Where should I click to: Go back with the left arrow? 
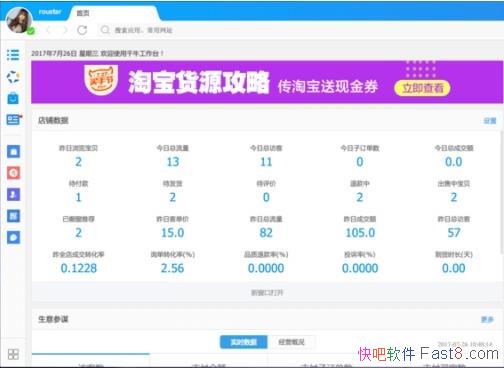49,30
